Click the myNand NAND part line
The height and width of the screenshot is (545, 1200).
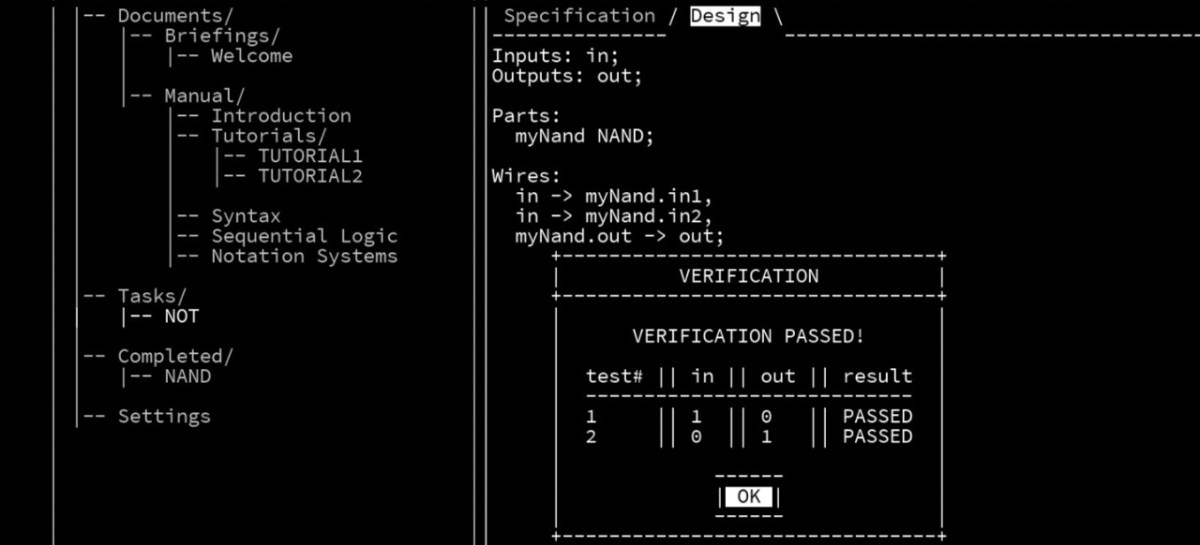coord(583,136)
